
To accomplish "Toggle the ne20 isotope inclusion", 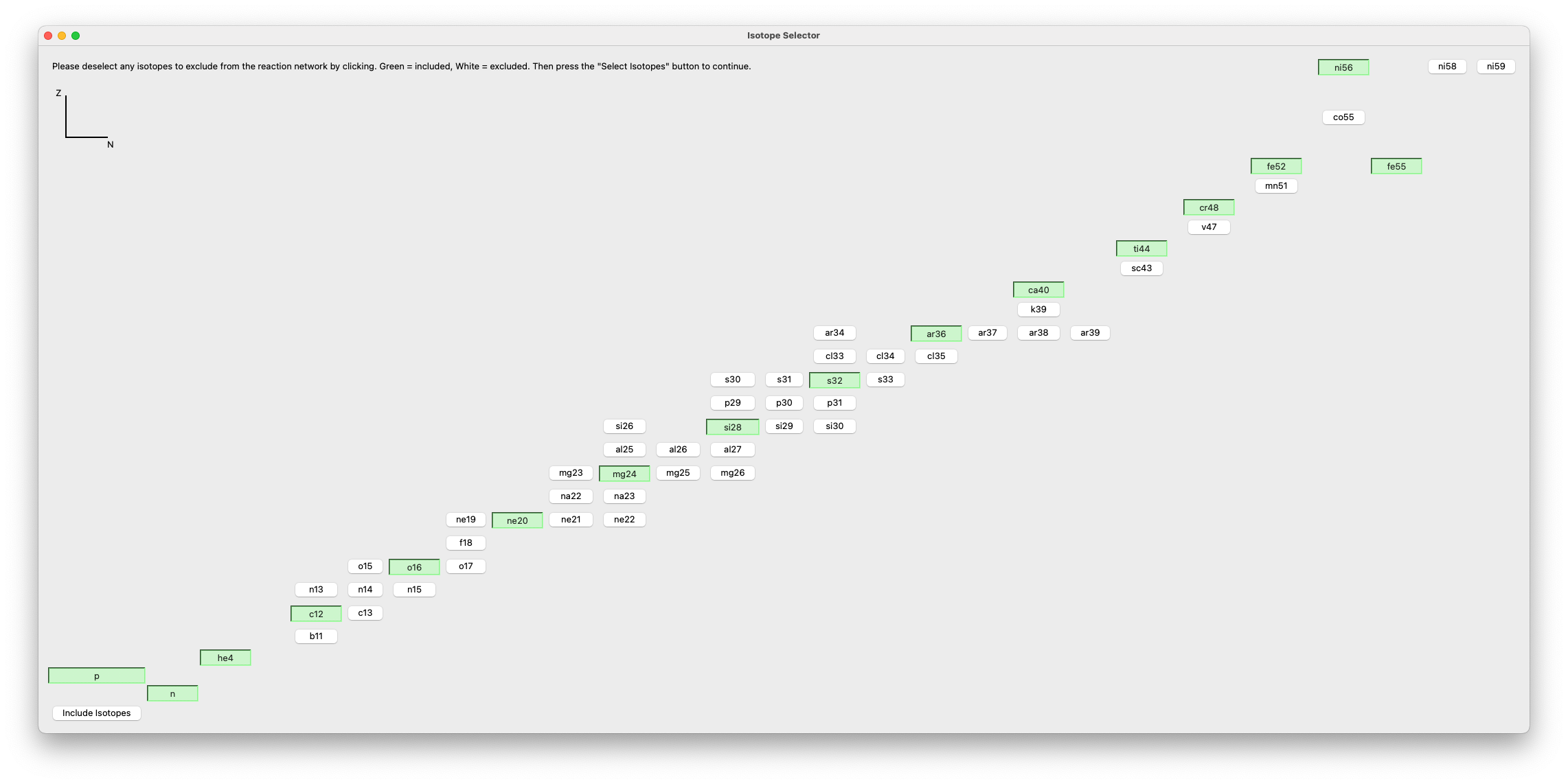I will [x=517, y=519].
